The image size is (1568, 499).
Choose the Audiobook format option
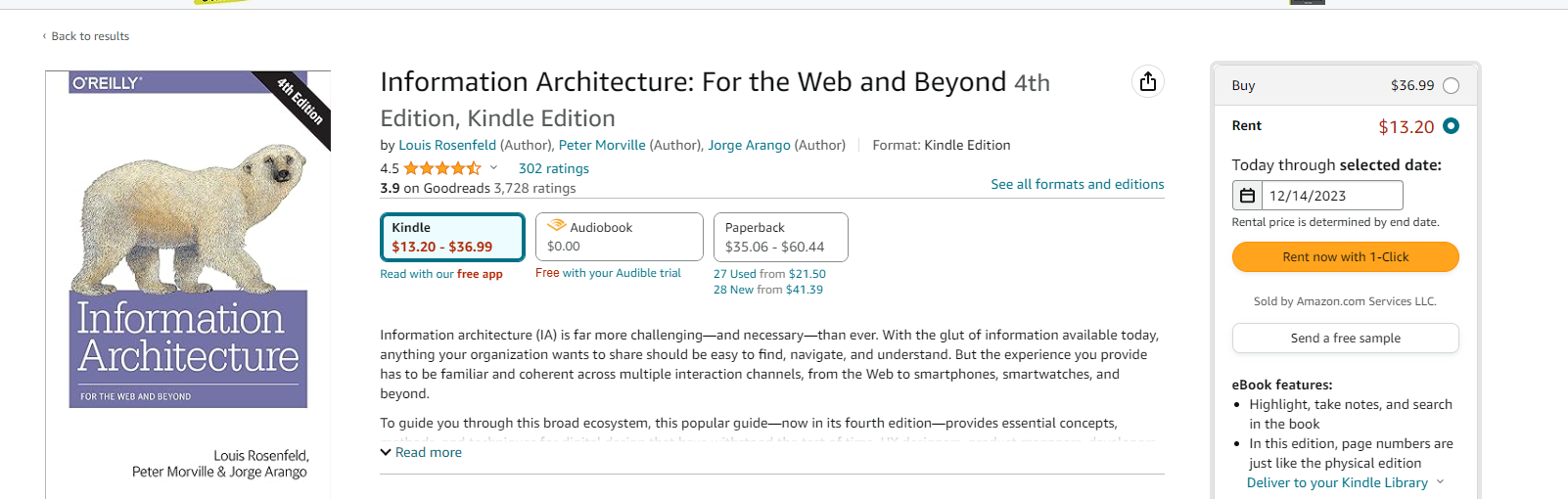point(619,237)
